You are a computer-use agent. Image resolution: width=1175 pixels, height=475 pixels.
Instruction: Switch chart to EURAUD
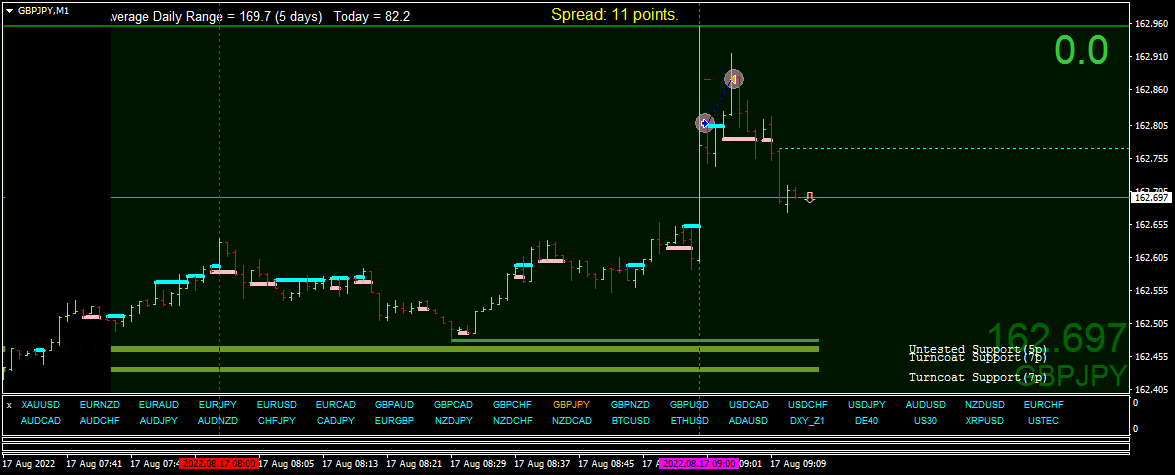coord(159,405)
